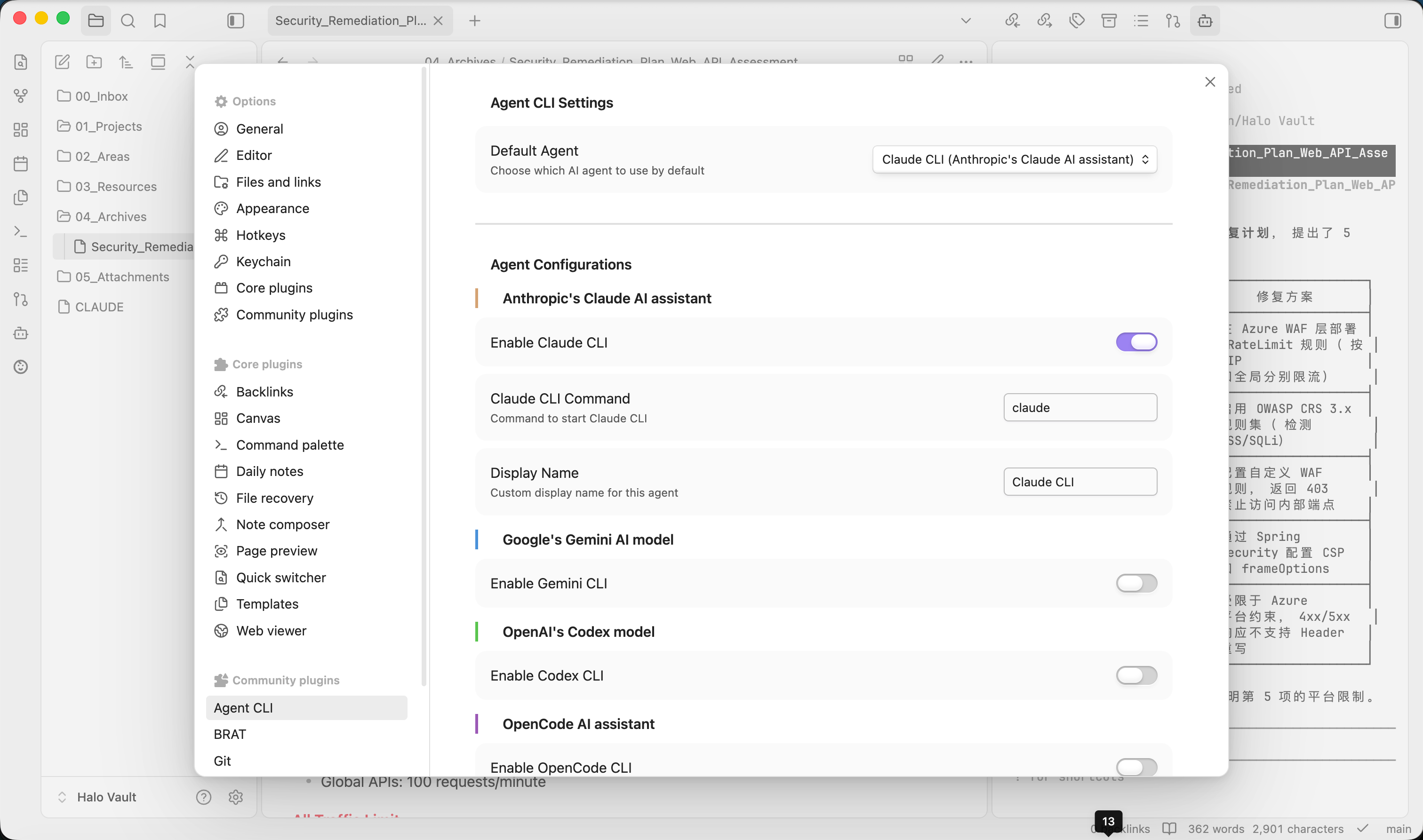This screenshot has height=840, width=1423.
Task: Enable the Gemini CLI toggle
Action: [1136, 583]
